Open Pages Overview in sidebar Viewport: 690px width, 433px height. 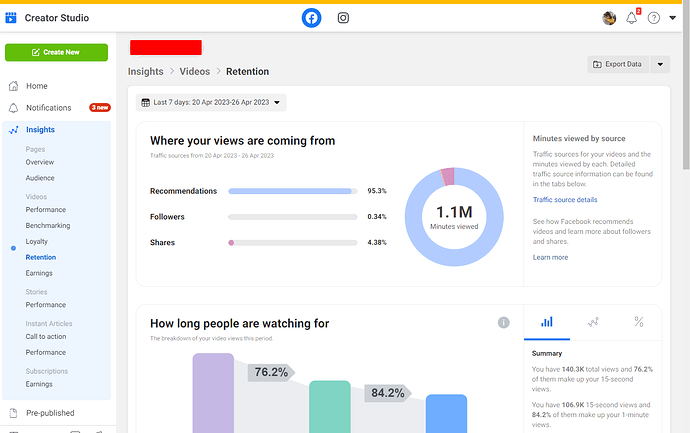40,162
